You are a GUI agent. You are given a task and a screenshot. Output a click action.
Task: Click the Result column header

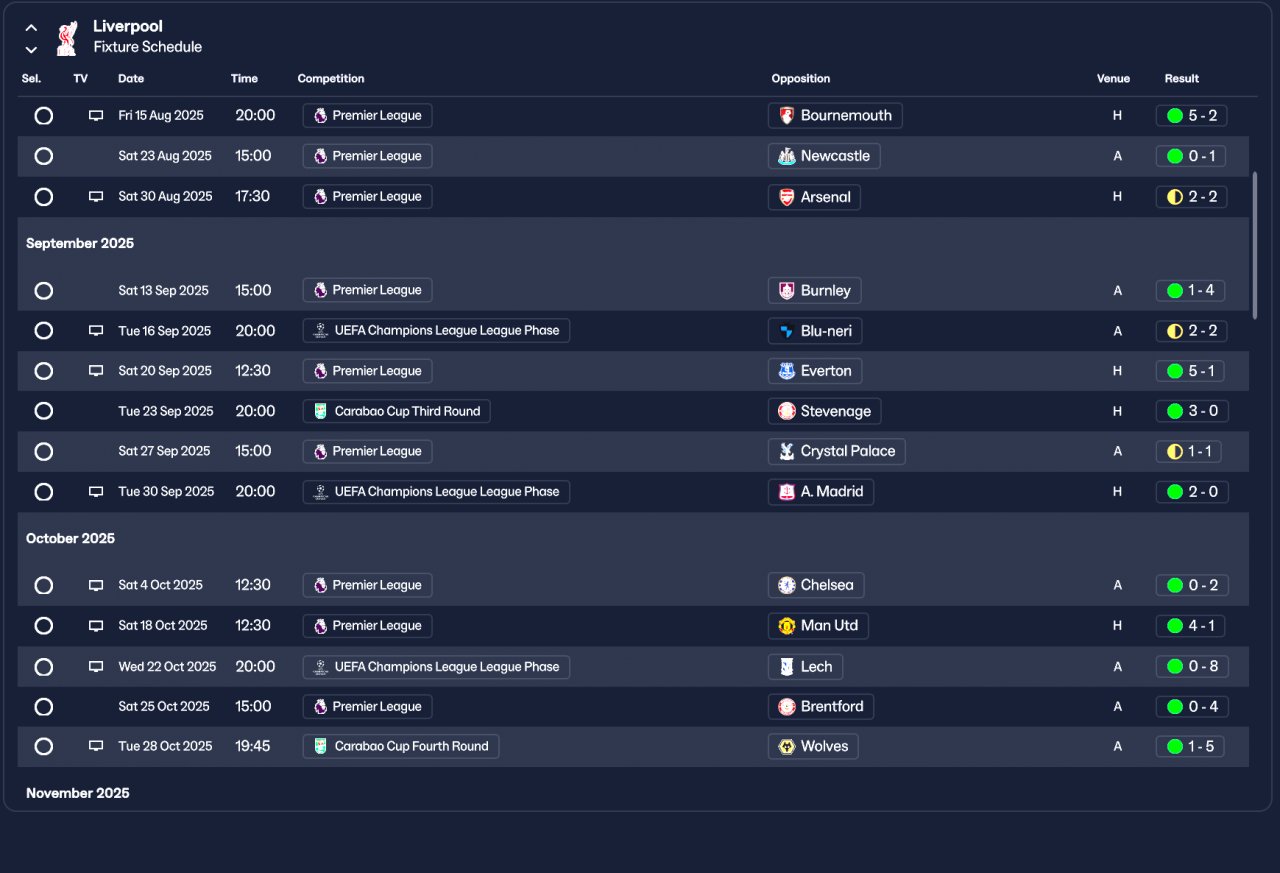[x=1182, y=79]
